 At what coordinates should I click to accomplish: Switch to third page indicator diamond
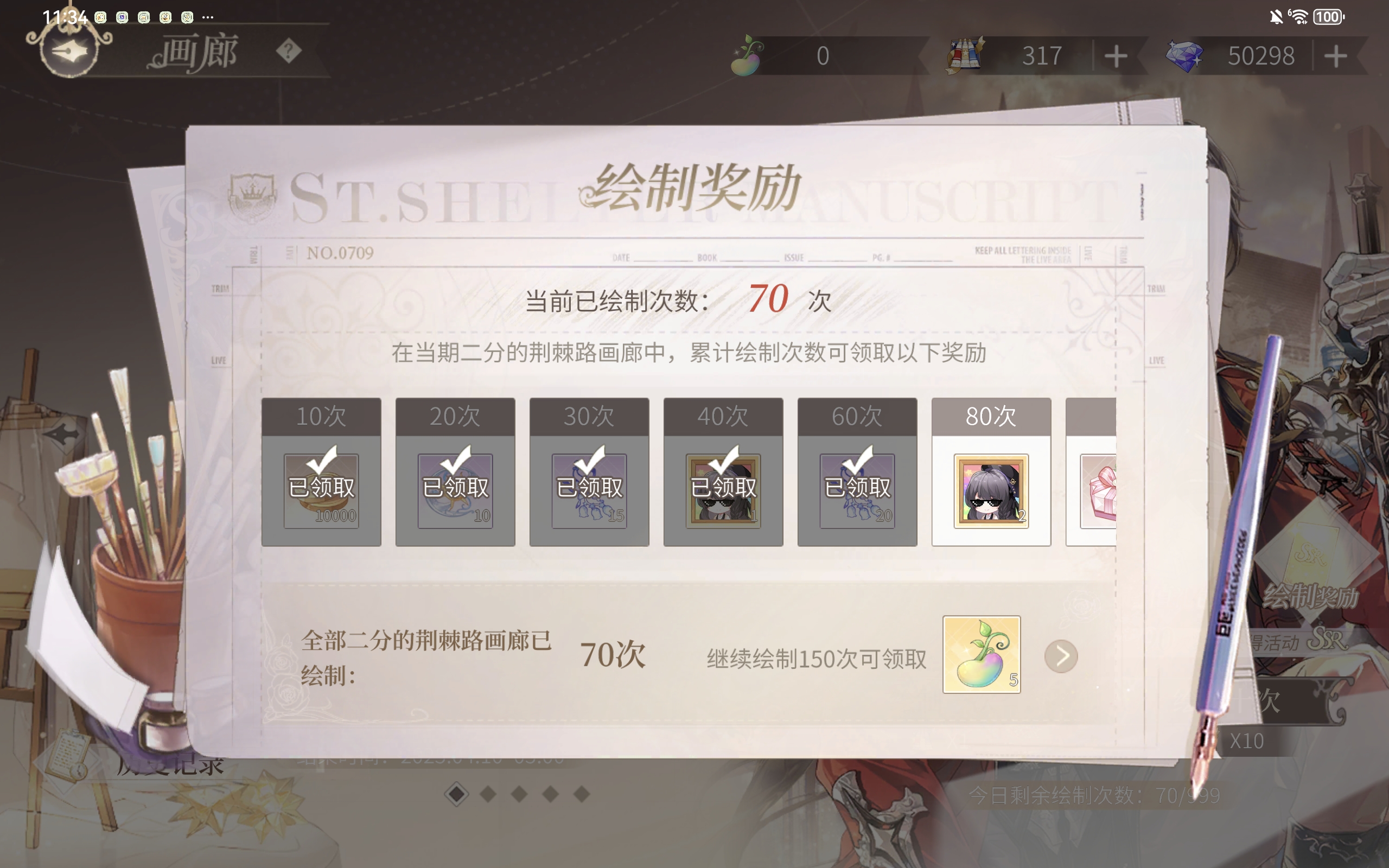tap(519, 795)
